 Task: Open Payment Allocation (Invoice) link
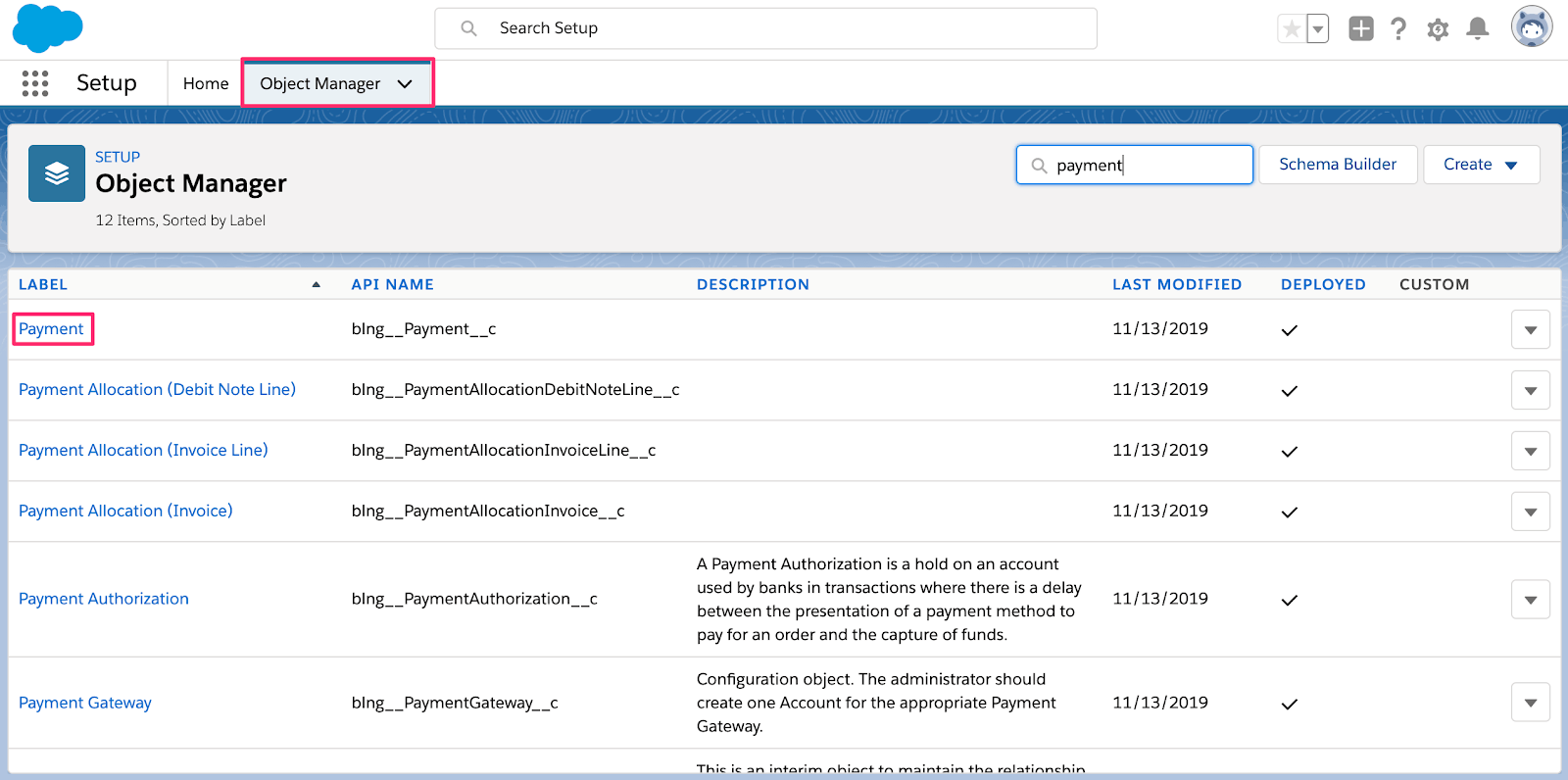(125, 512)
